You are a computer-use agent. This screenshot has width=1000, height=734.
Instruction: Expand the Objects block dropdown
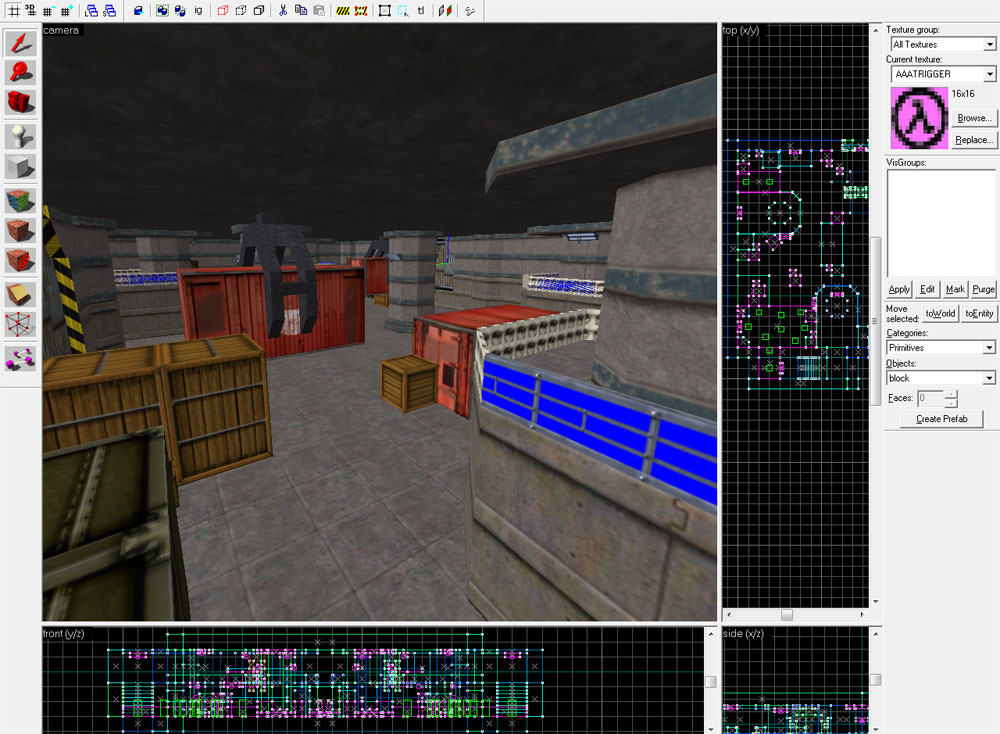(989, 378)
